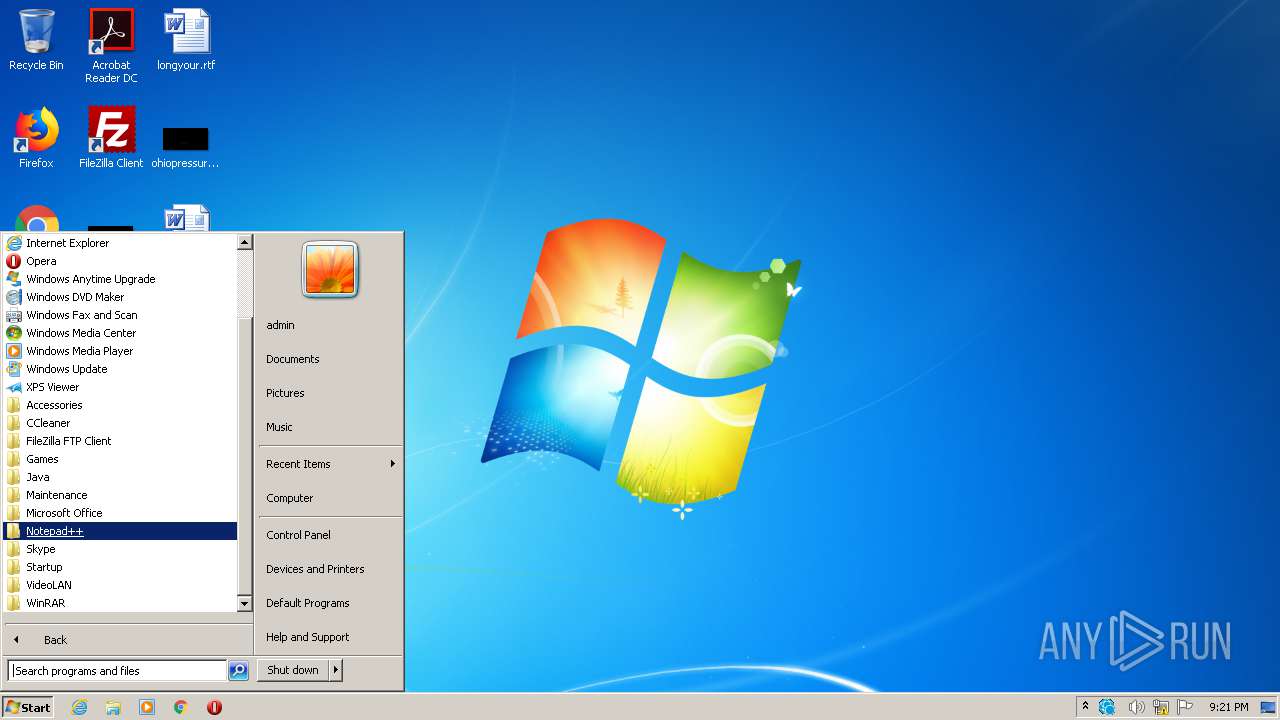Open Internet Explorer from the Start menu list
The image size is (1280, 720).
[120, 243]
